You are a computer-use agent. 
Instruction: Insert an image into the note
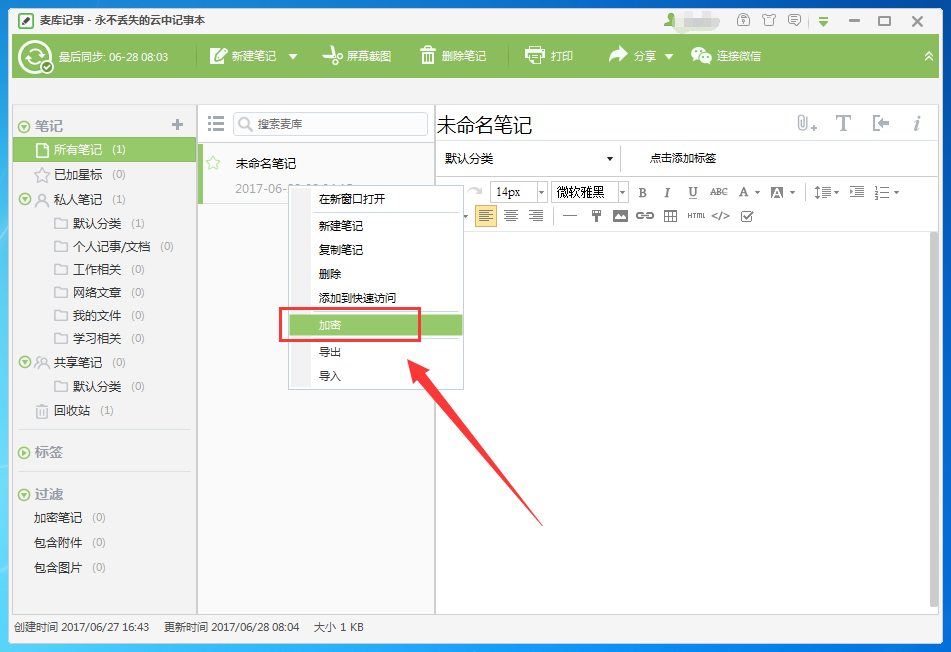click(621, 215)
